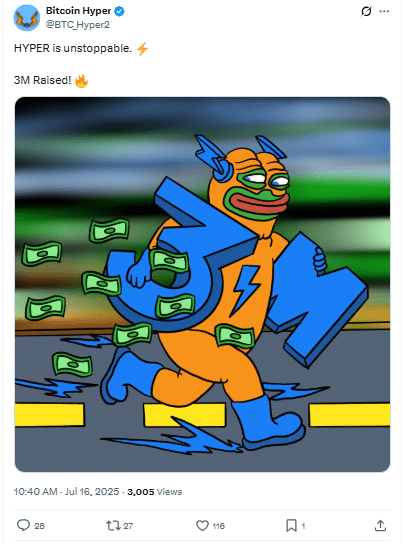Open the three-dot more options menu
Image resolution: width=403 pixels, height=543 pixels.
click(x=384, y=11)
